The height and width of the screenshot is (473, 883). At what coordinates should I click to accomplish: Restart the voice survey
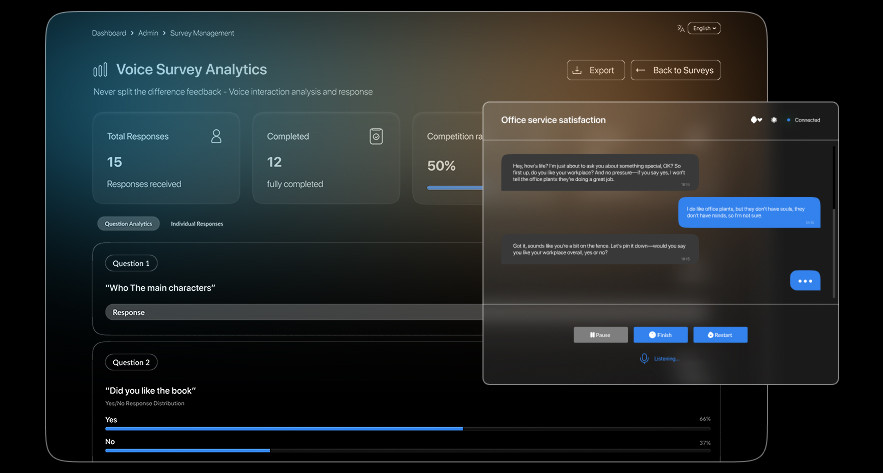720,335
